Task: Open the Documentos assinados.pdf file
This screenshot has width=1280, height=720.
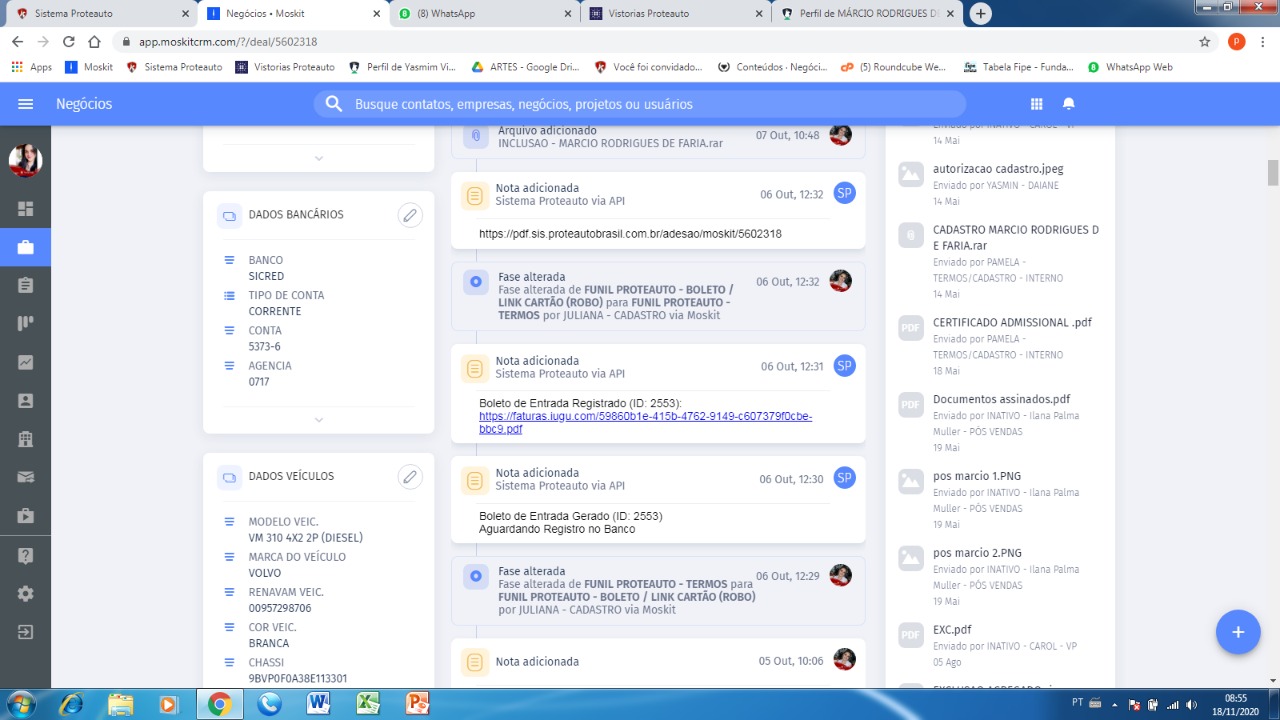Action: click(1001, 399)
